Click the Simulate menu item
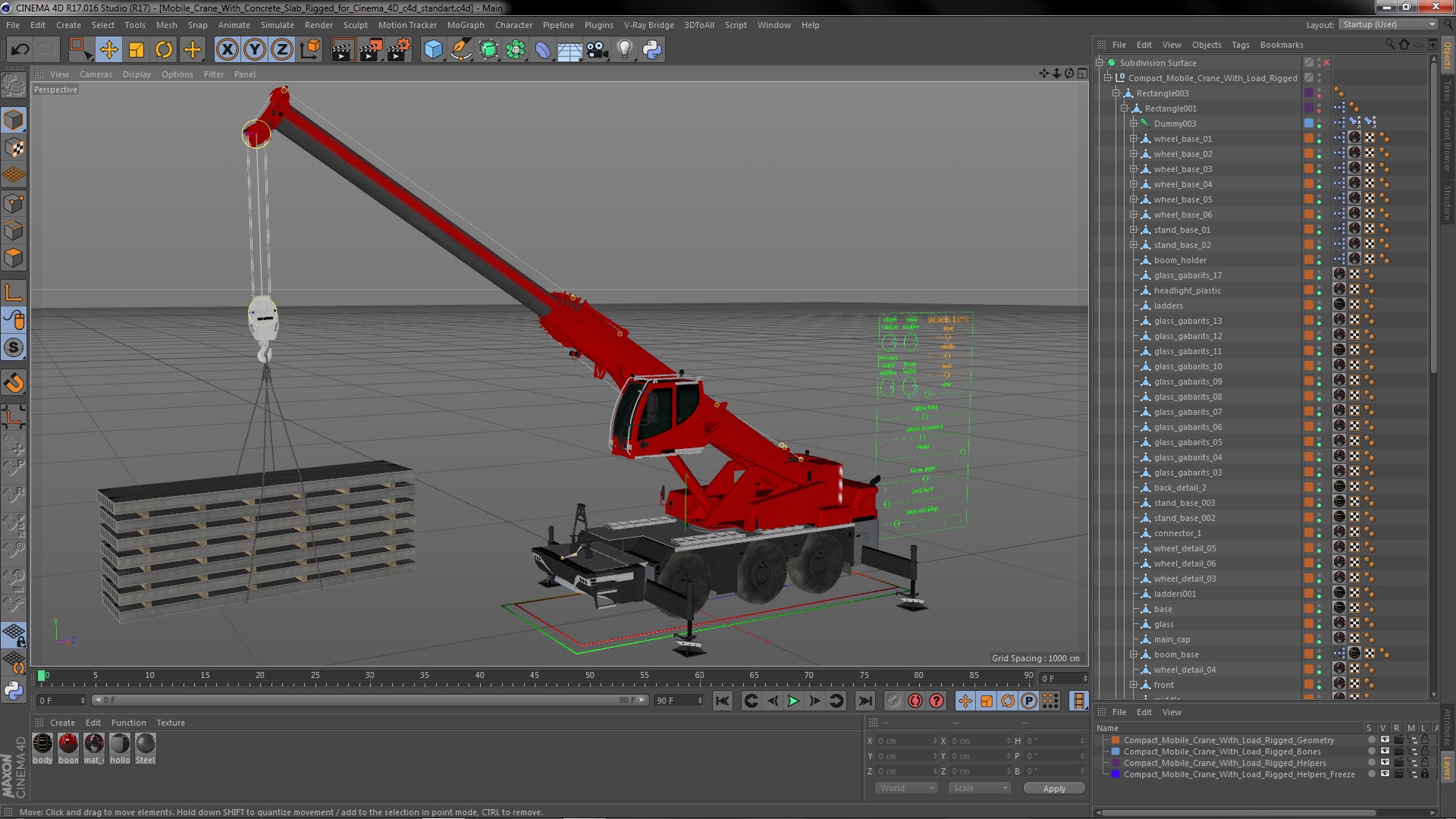1456x819 pixels. (275, 25)
